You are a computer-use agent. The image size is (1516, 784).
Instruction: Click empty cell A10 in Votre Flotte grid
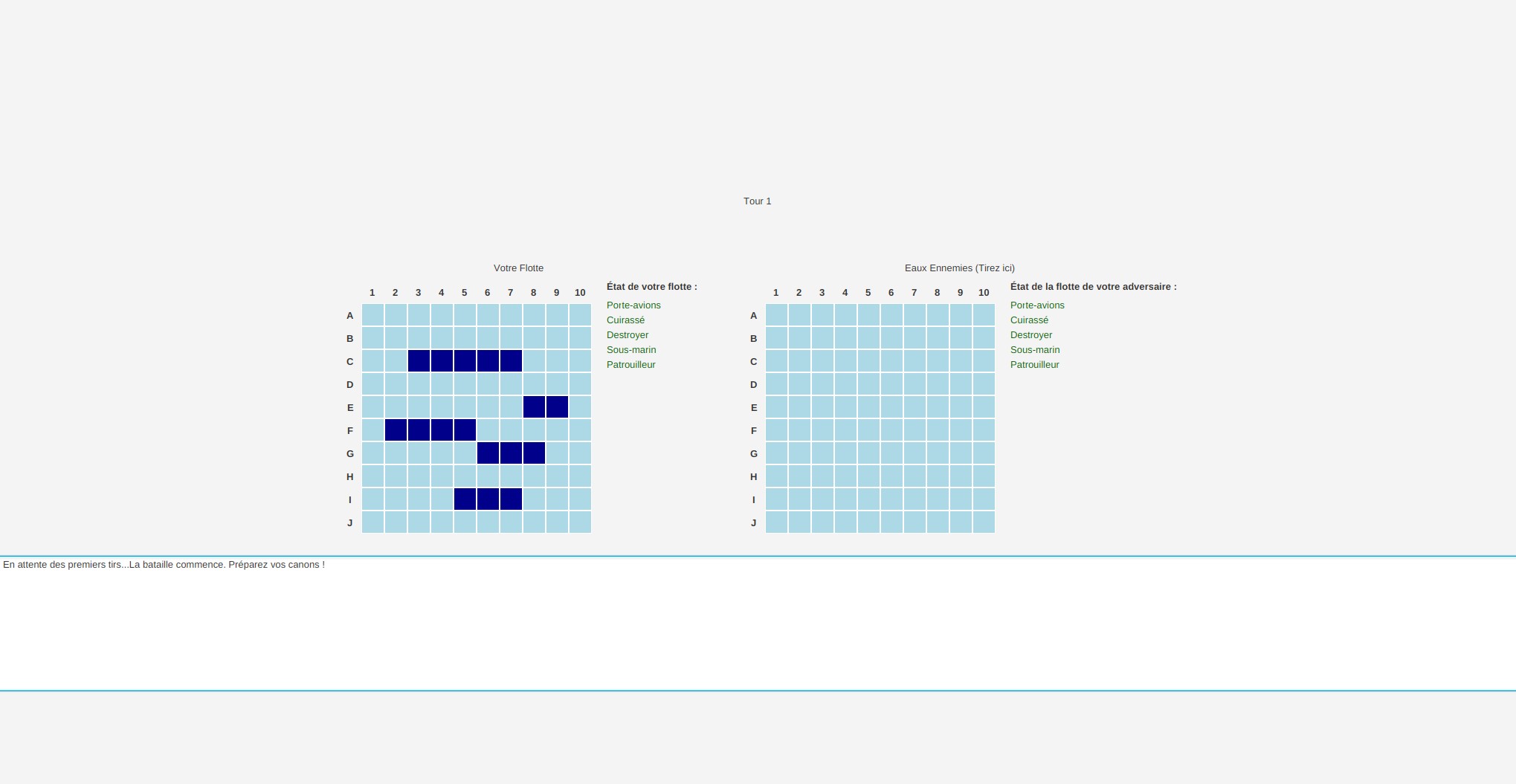tap(580, 315)
